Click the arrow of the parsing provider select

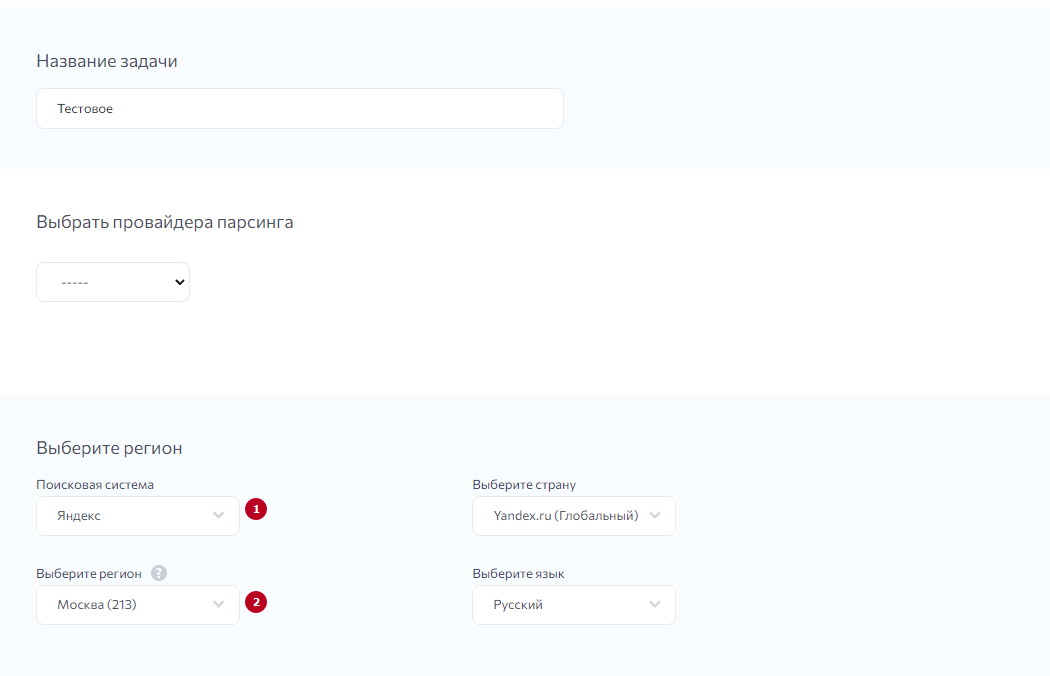tap(180, 282)
